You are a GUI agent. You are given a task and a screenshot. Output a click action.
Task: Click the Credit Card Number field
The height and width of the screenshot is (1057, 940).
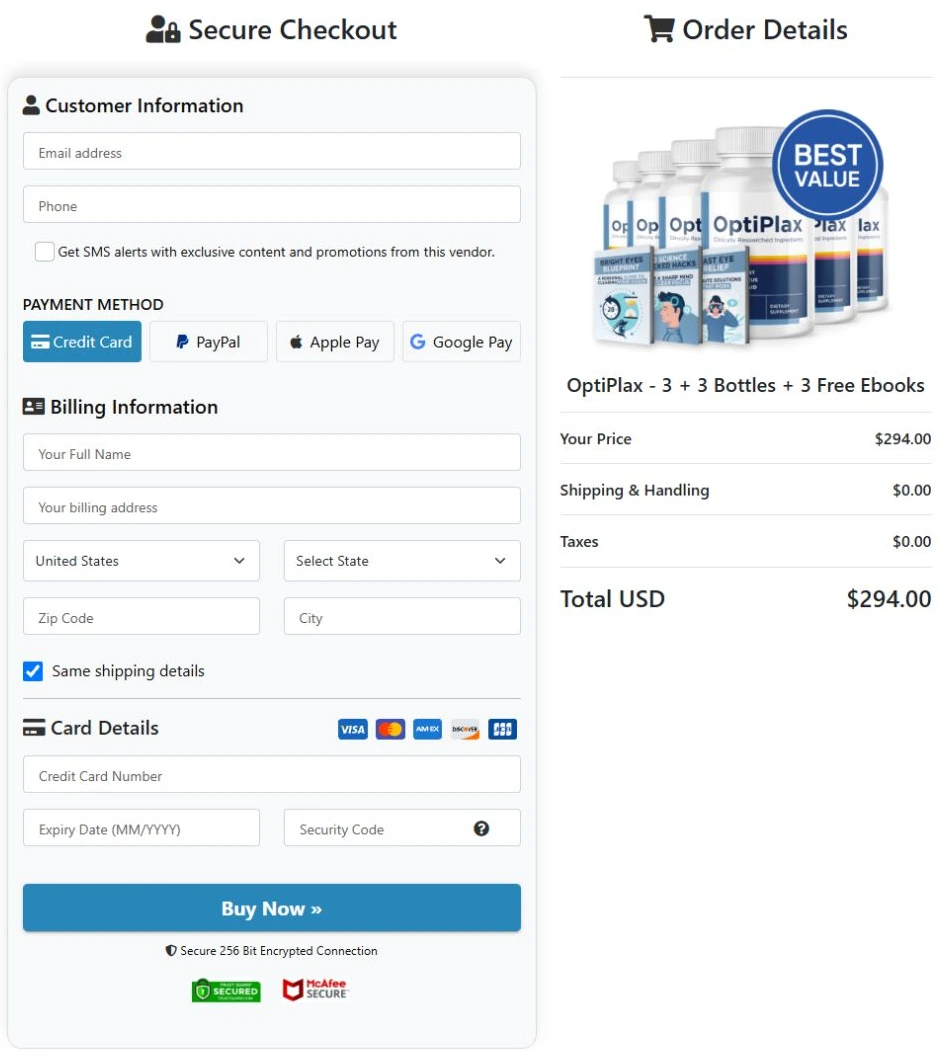coord(272,774)
